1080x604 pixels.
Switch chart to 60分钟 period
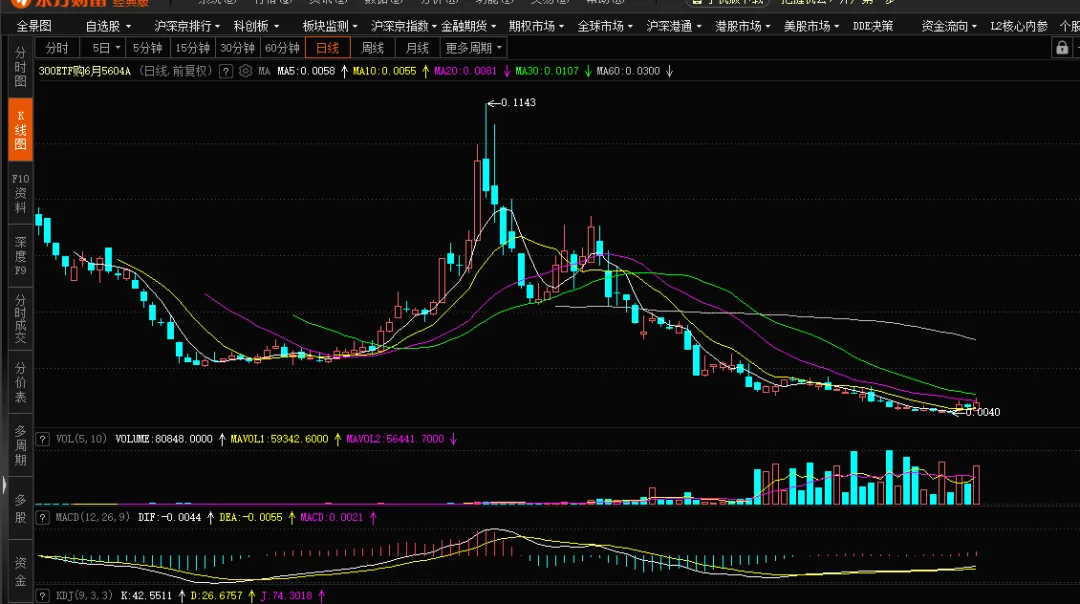click(x=282, y=48)
